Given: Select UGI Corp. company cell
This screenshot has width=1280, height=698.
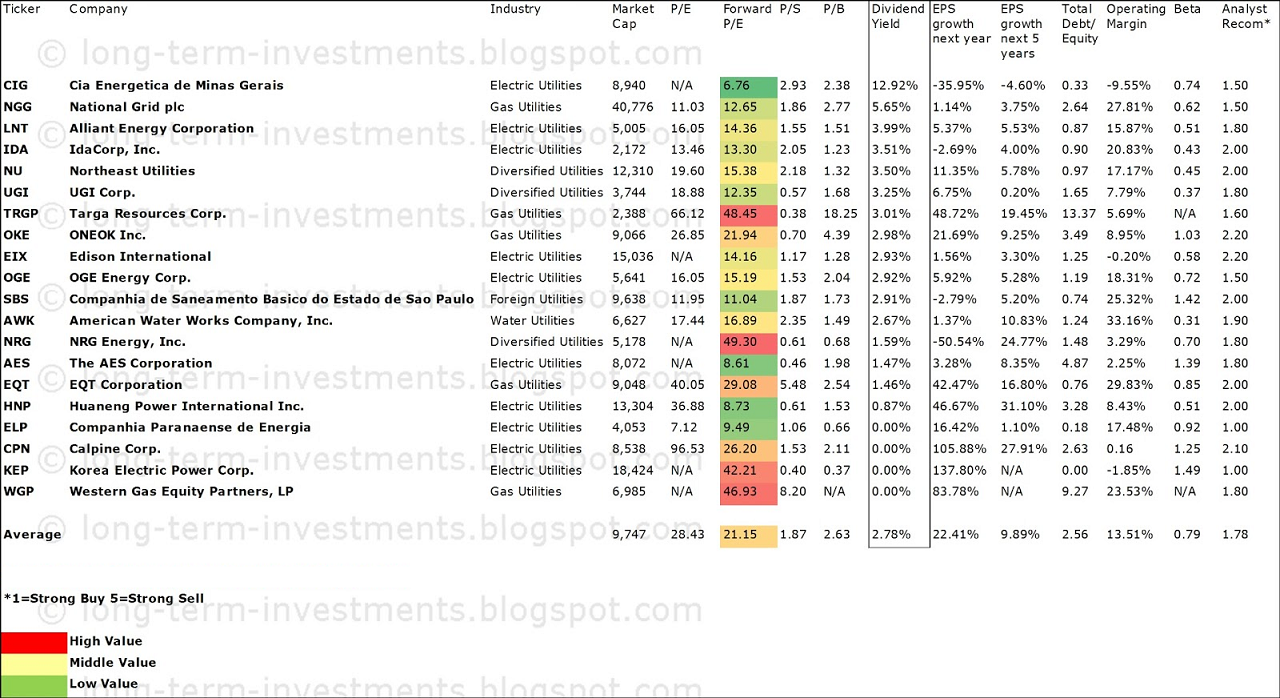Looking at the screenshot, I should pyautogui.click(x=102, y=193).
